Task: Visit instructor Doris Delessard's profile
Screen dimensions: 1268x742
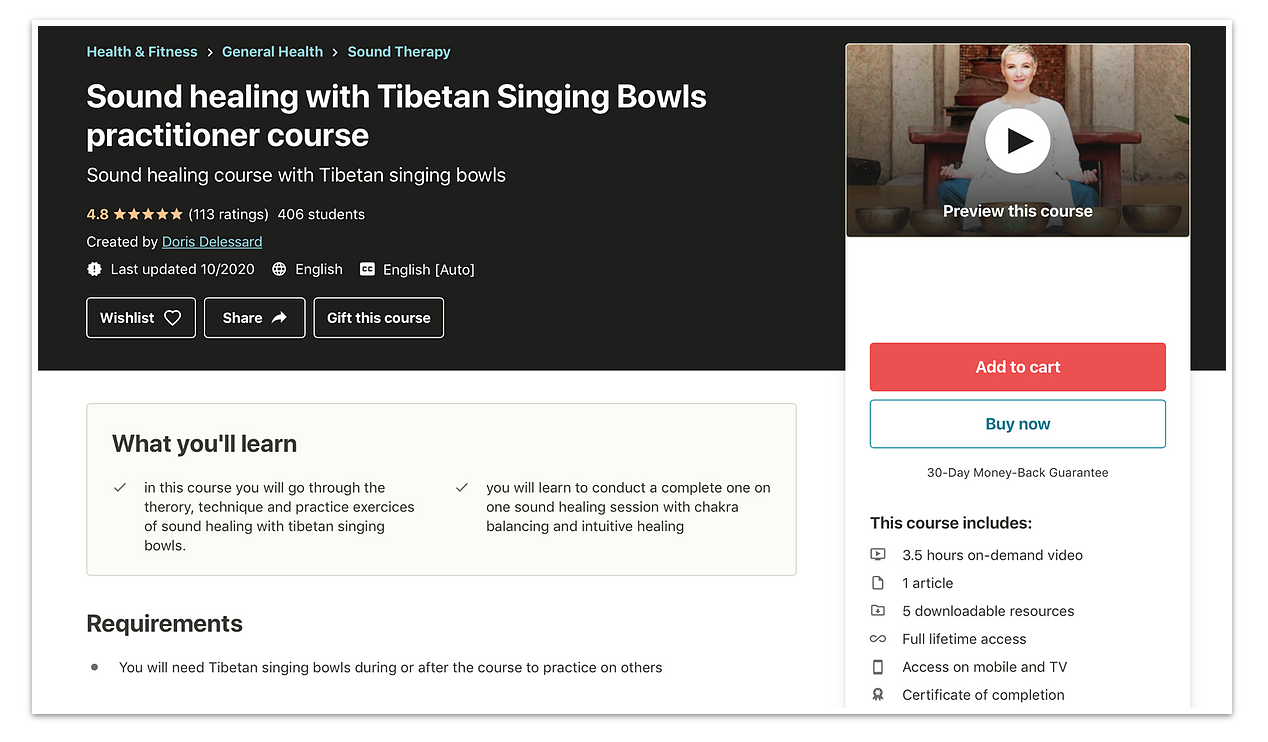Action: pos(212,242)
